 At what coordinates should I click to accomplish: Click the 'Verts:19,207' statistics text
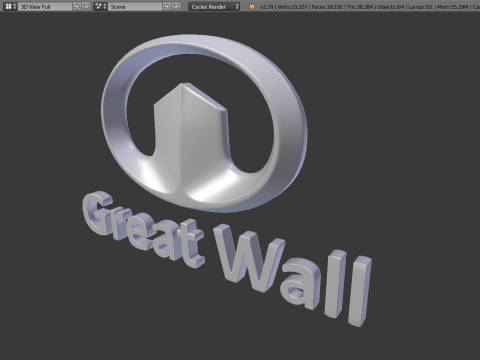tap(292, 7)
